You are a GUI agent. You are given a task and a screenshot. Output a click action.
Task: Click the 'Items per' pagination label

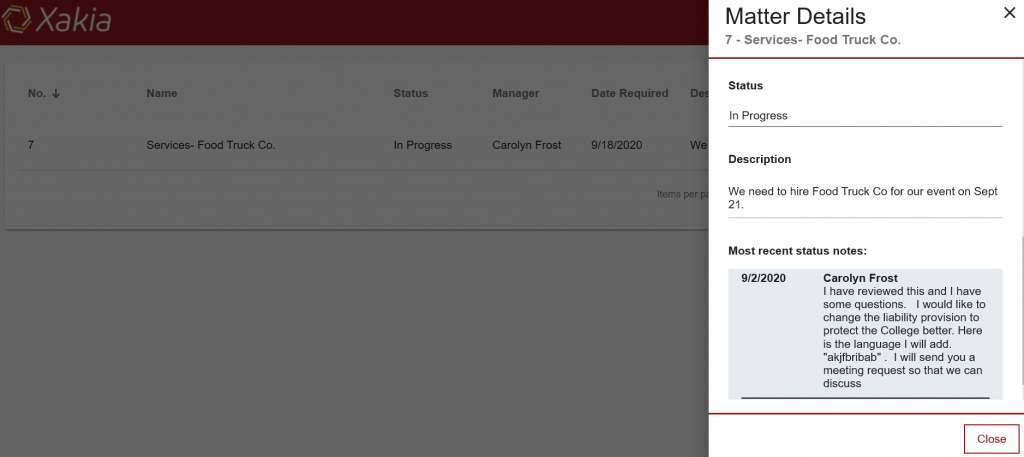(x=682, y=194)
